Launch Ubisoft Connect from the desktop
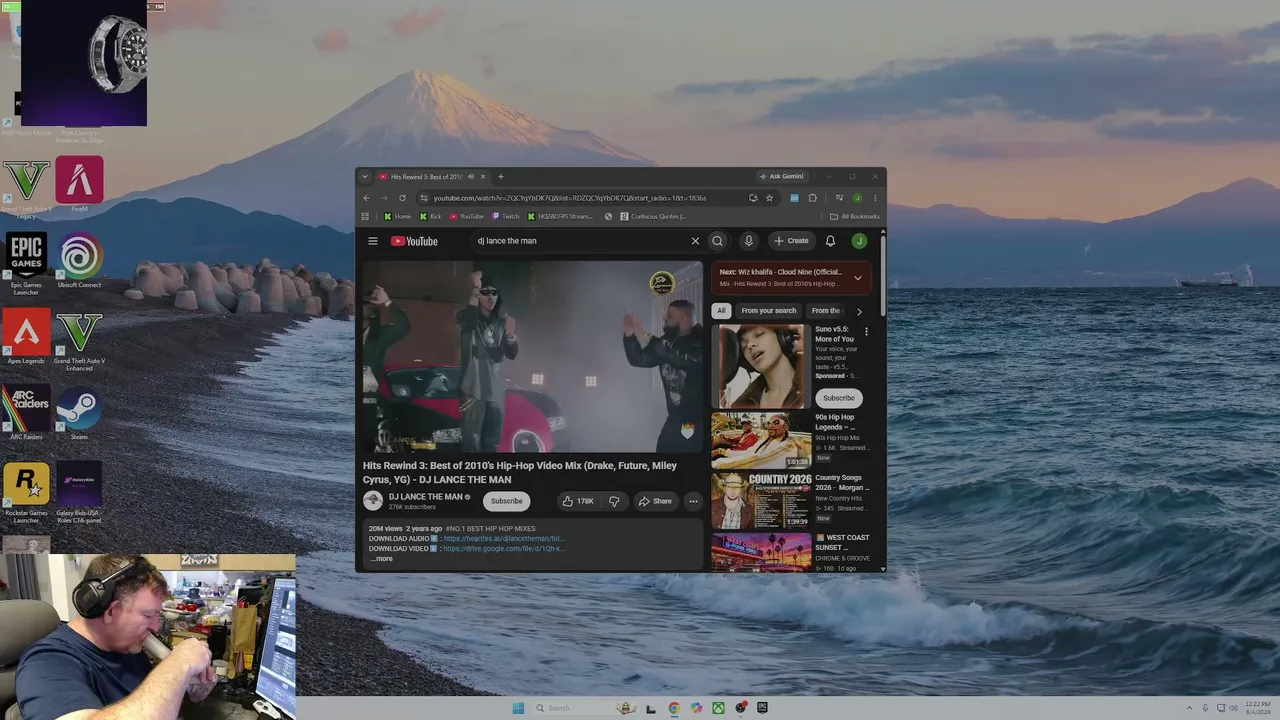The width and height of the screenshot is (1280, 720). 79,261
